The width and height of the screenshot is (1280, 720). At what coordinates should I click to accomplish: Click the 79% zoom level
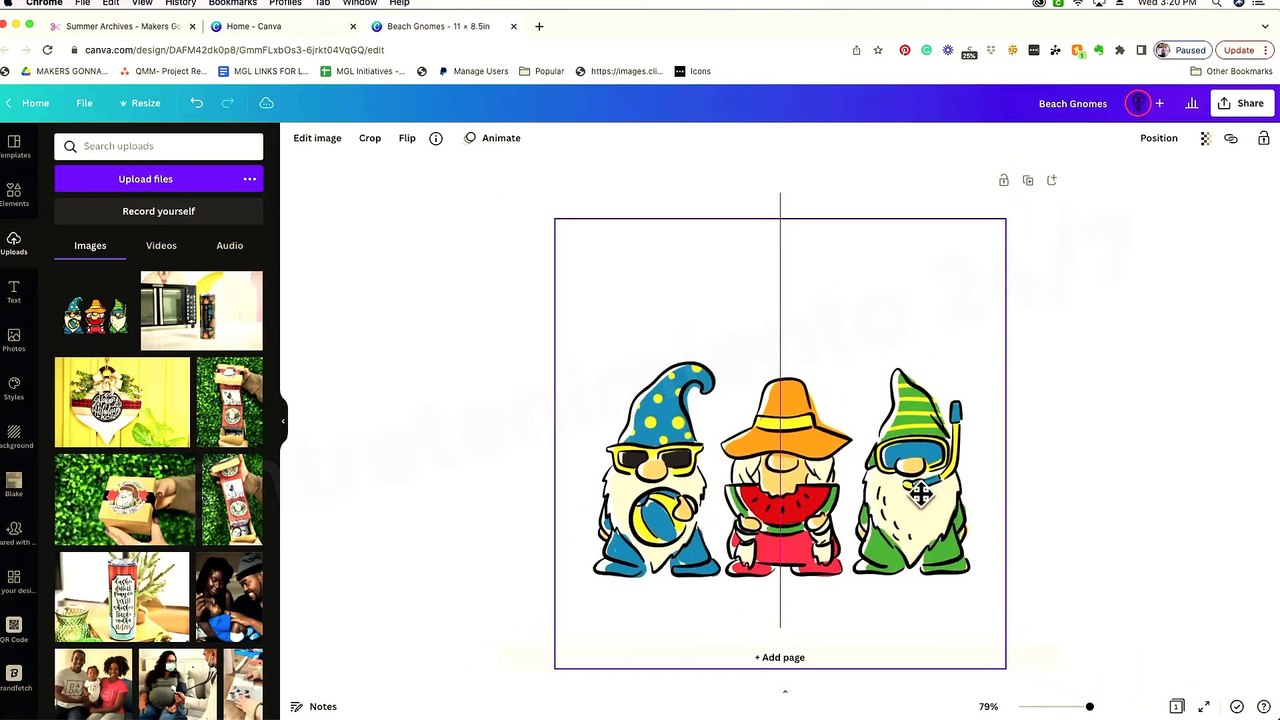tap(988, 707)
